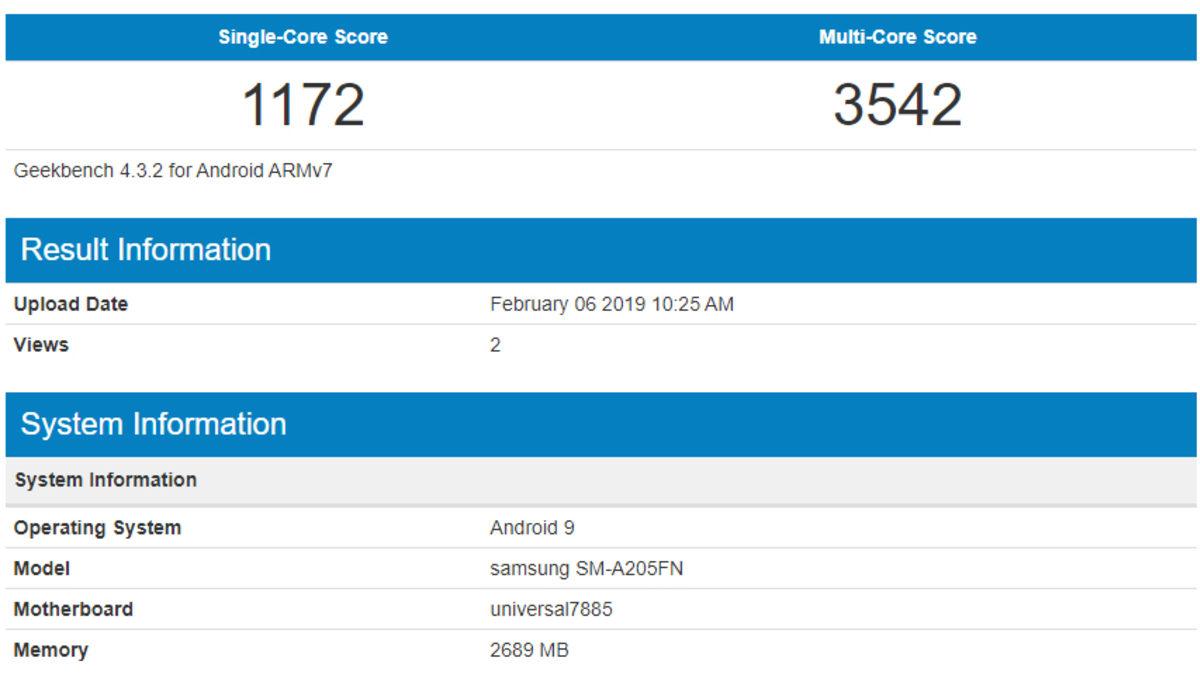The width and height of the screenshot is (1200, 675).
Task: Click the Multi-Core Score header
Action: point(898,37)
